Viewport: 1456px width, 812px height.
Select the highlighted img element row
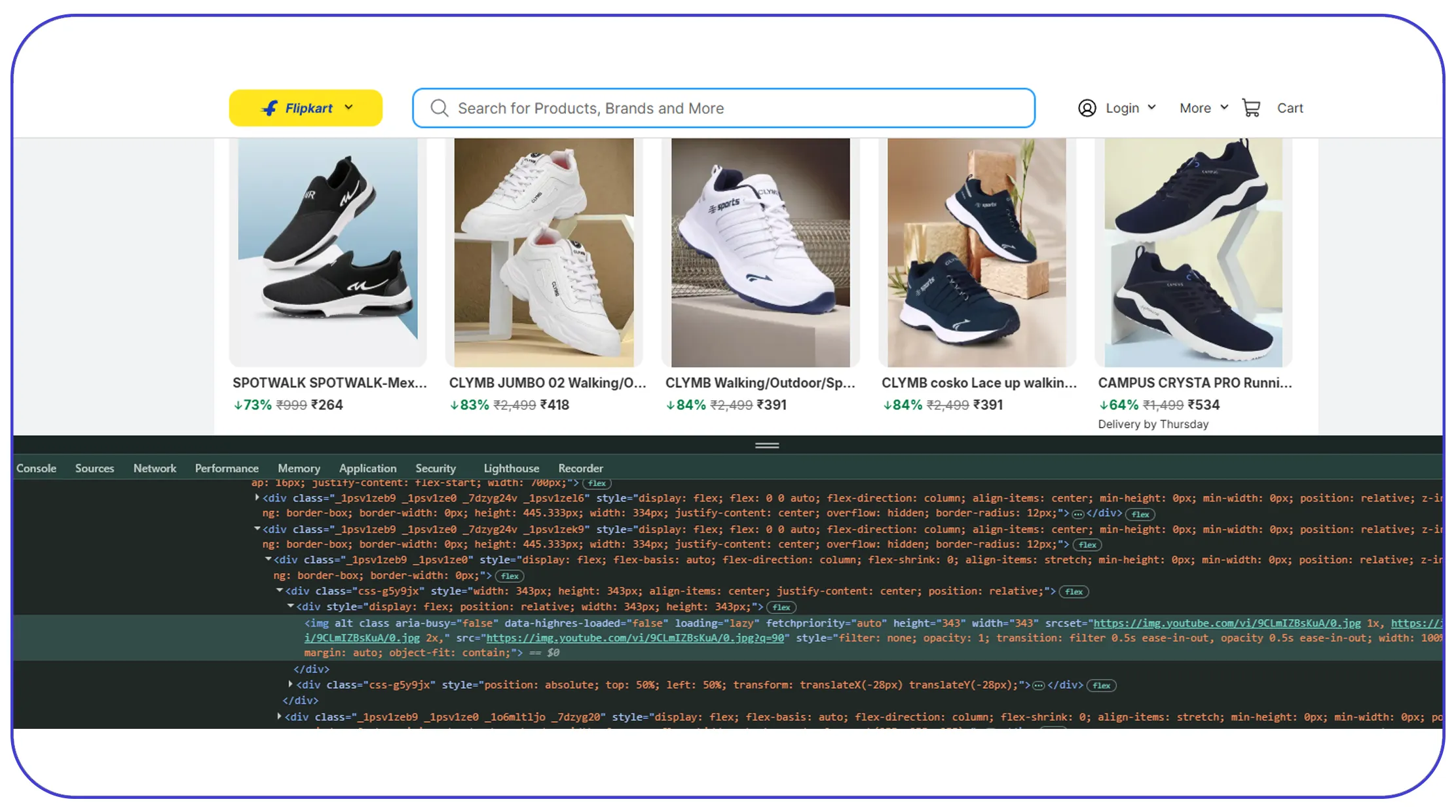click(x=728, y=638)
